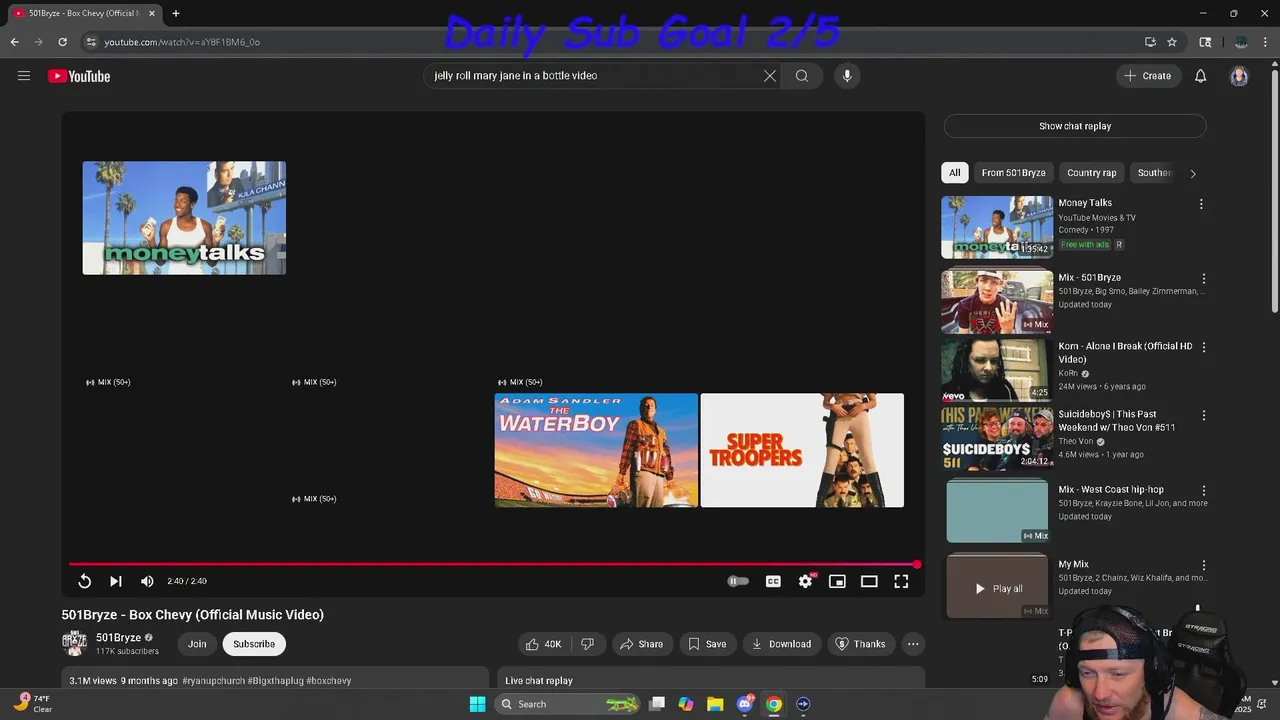1280x720 pixels.
Task: Open Mix - 501Bryze playlist
Action: tap(997, 301)
